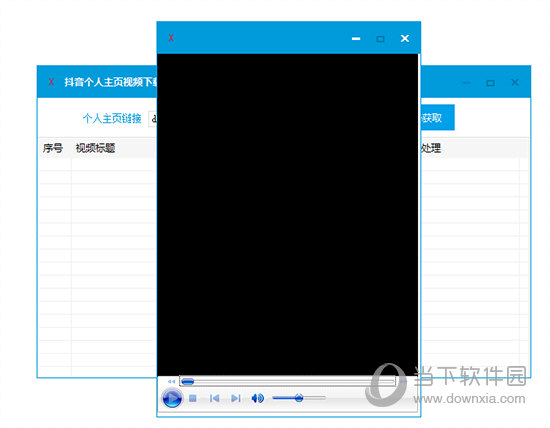The height and width of the screenshot is (428, 550).
Task: Click the rewind arrows beside seek bar
Action: [x=171, y=381]
